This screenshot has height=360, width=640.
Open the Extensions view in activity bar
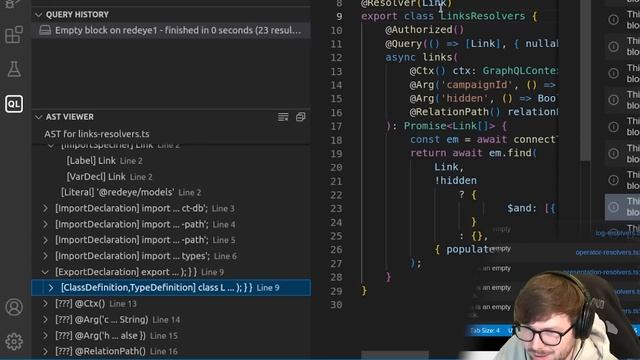14,34
